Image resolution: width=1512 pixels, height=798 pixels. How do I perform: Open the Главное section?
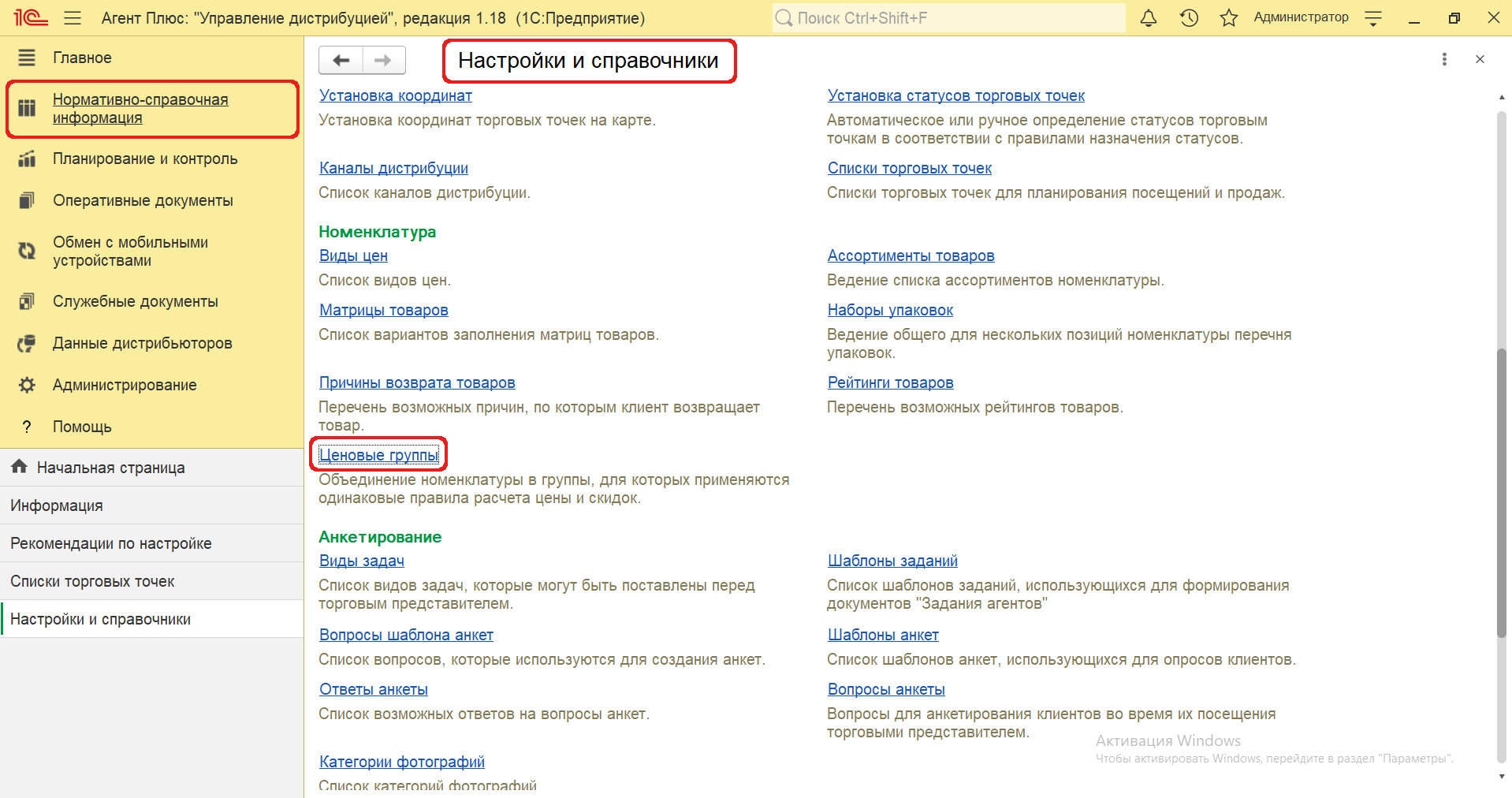coord(82,58)
